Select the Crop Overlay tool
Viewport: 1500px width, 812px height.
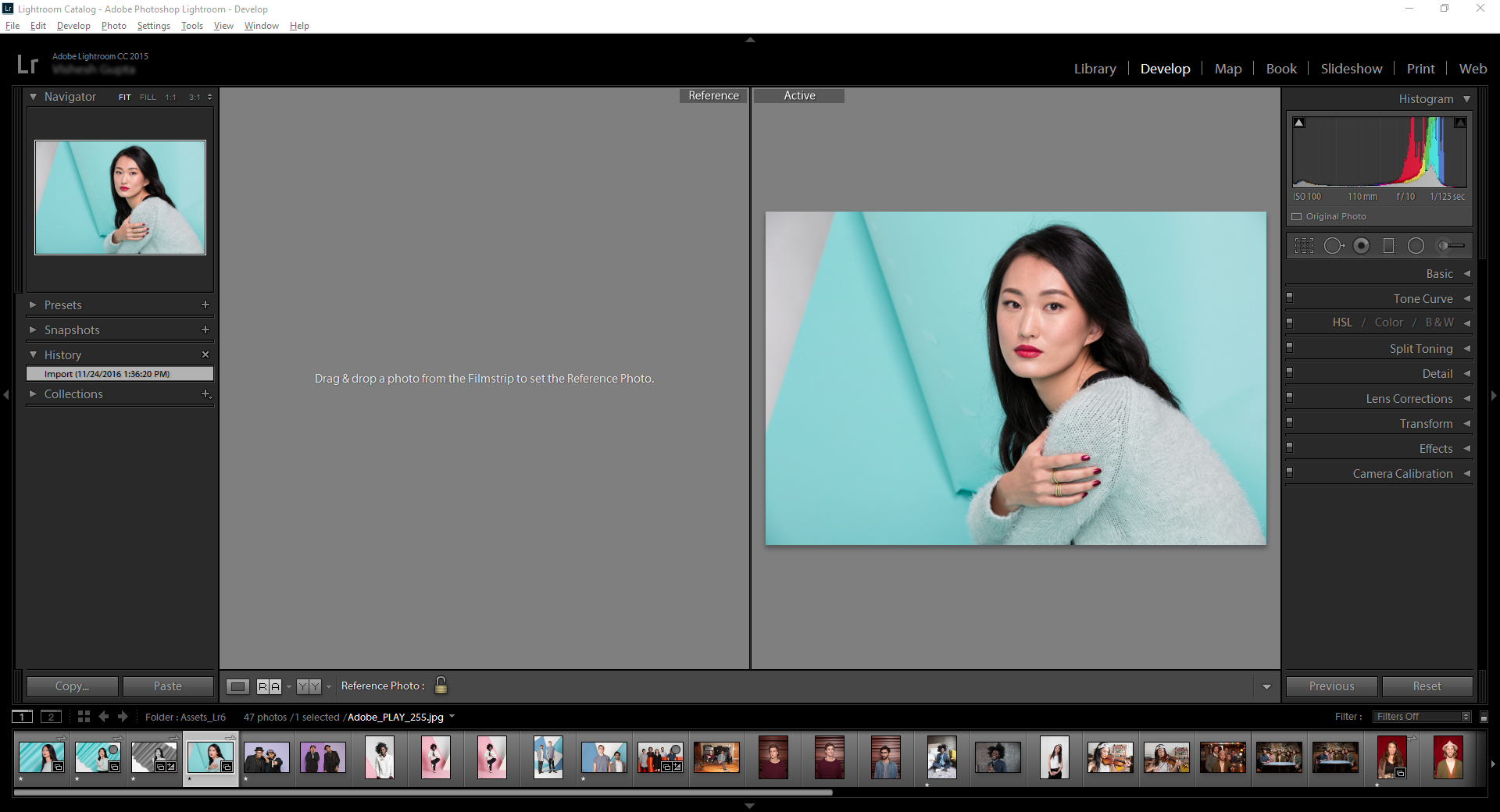(x=1305, y=246)
